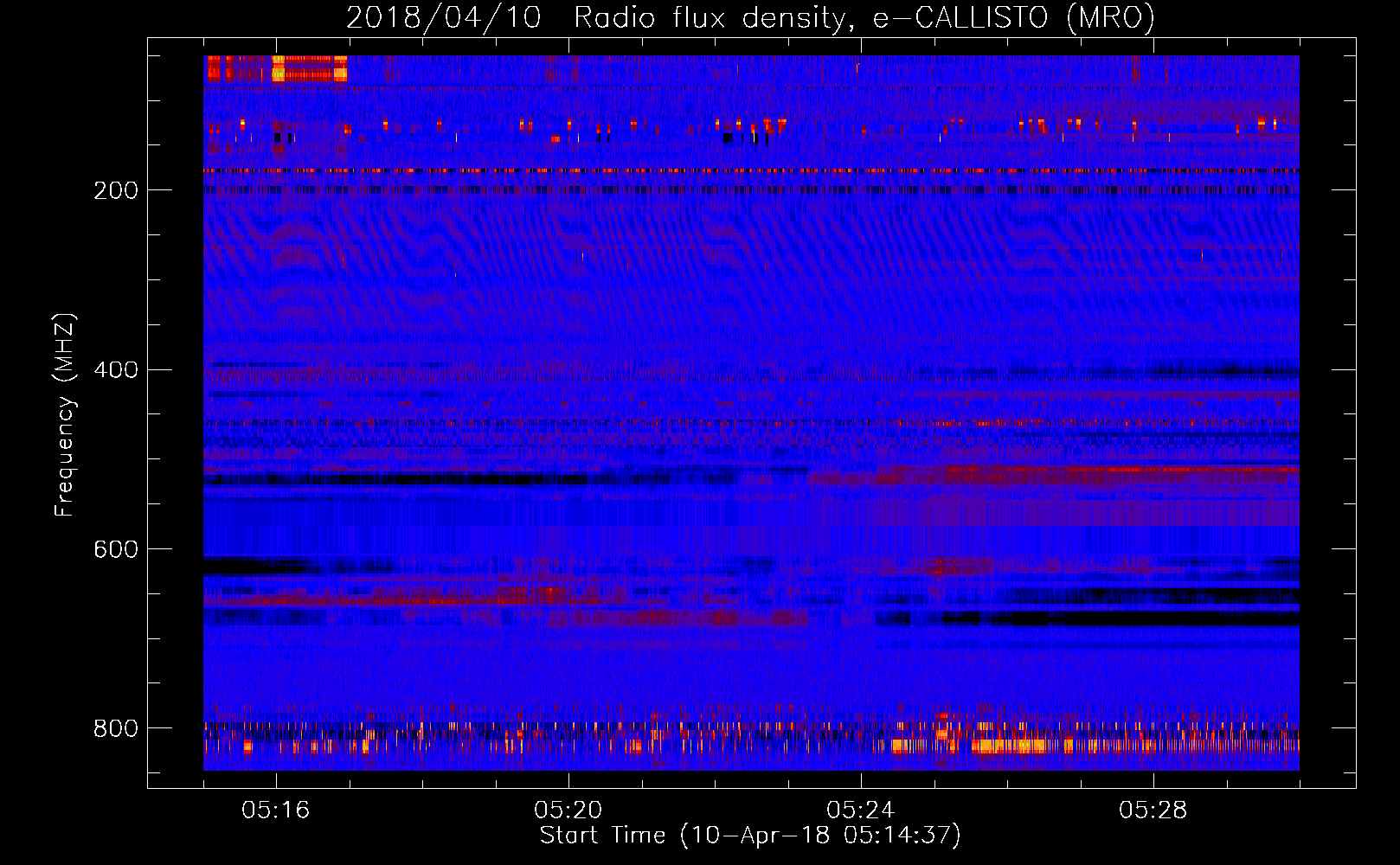
Task: Click the 05:16 time tick label
Action: click(x=275, y=811)
